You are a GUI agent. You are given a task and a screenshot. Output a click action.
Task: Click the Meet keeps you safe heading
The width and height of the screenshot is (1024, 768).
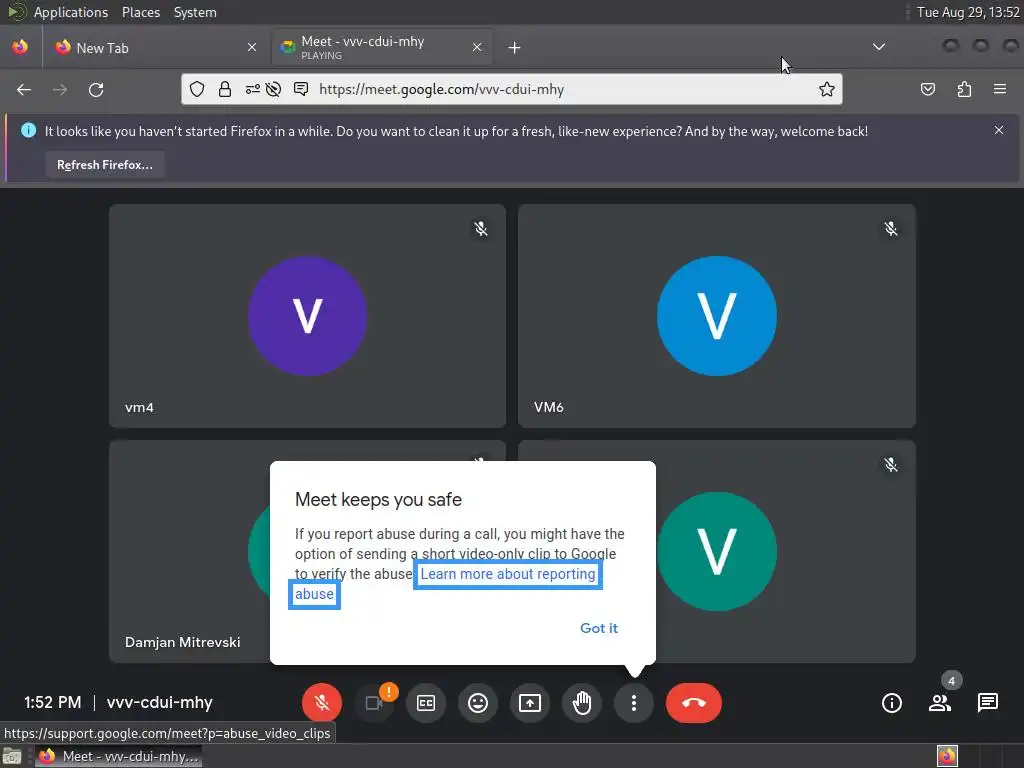[x=378, y=500]
